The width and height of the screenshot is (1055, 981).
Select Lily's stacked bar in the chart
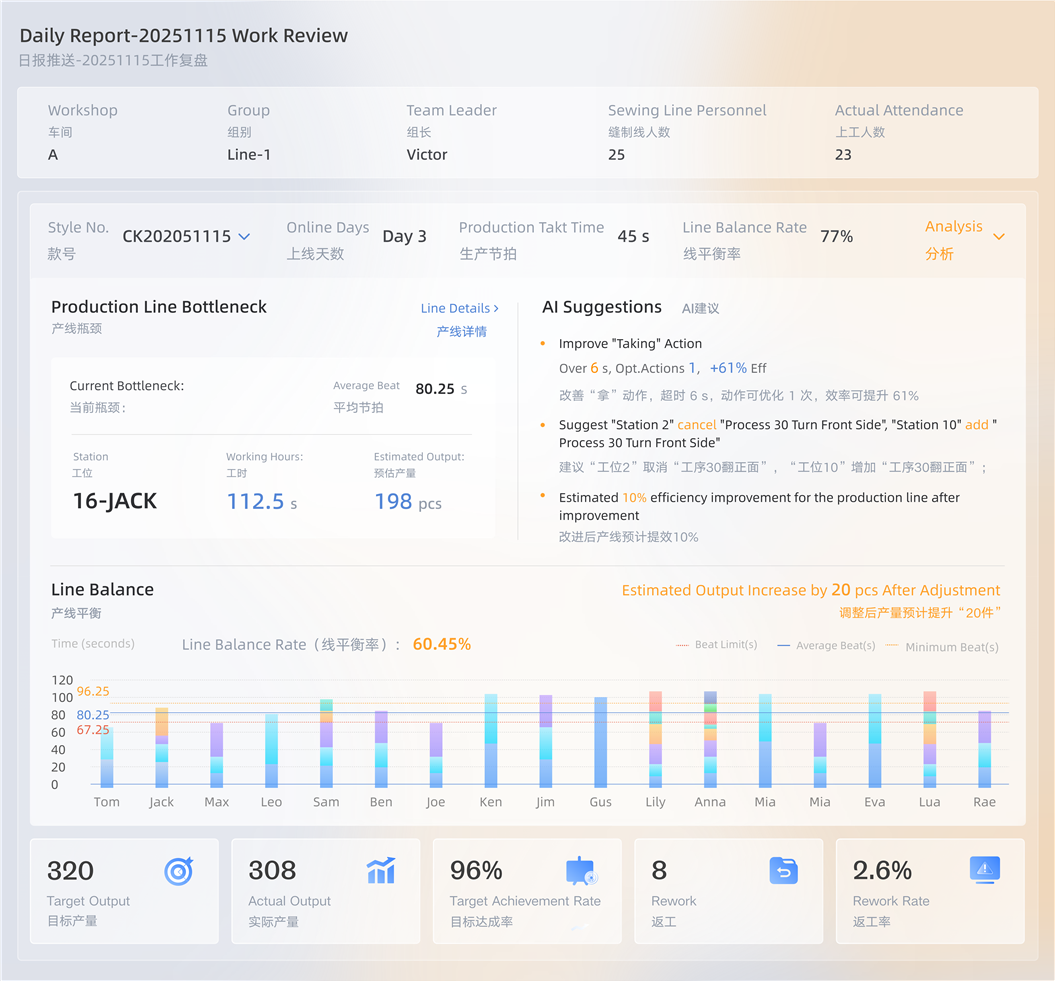(x=655, y=739)
